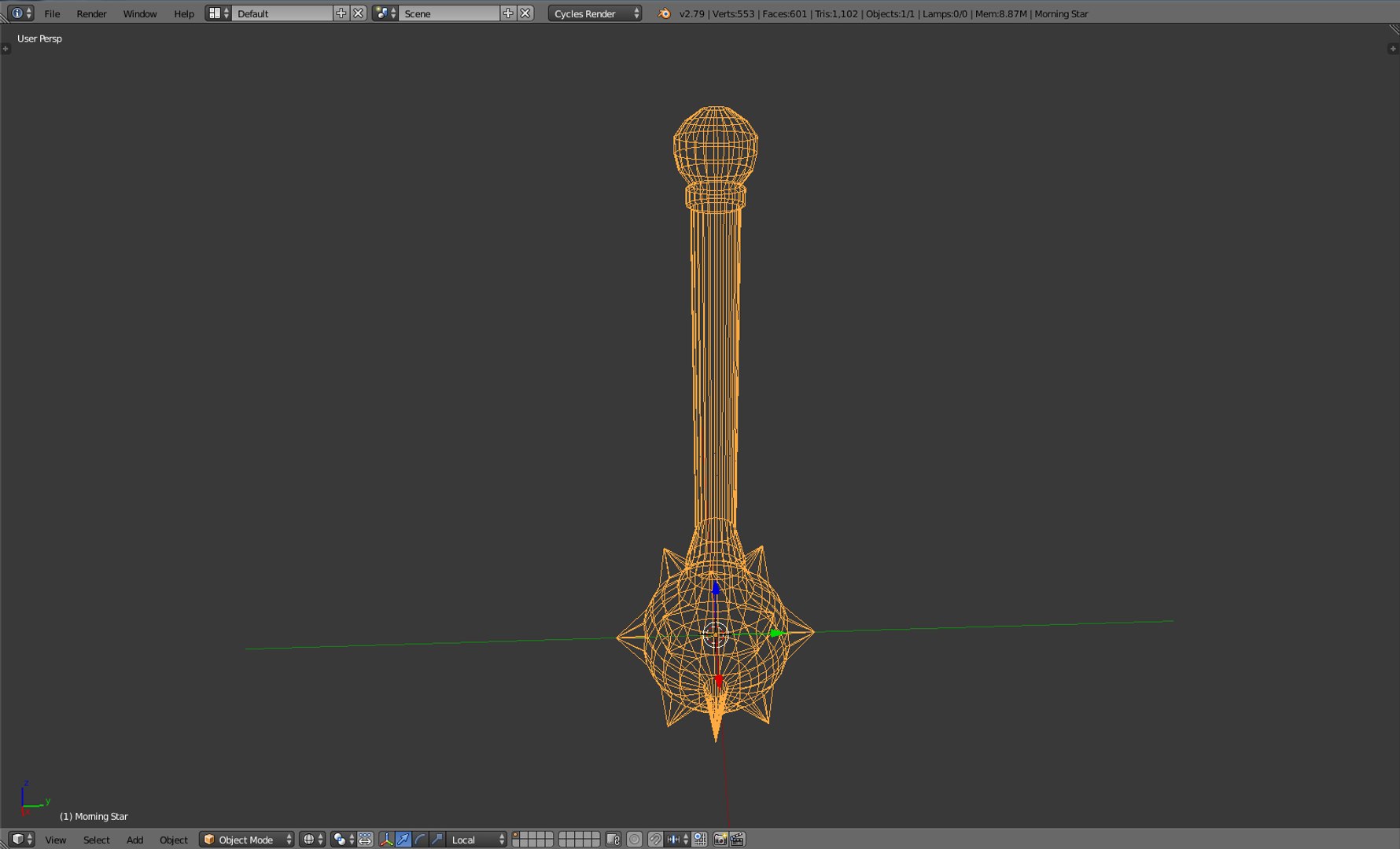Open the screen layout browser icon
The height and width of the screenshot is (849, 1400).
point(218,13)
